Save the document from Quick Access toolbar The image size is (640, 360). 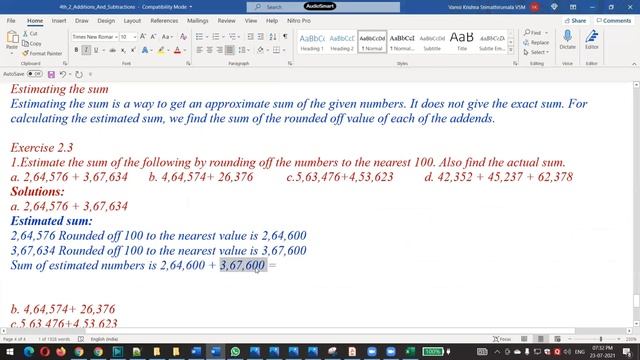(51, 74)
